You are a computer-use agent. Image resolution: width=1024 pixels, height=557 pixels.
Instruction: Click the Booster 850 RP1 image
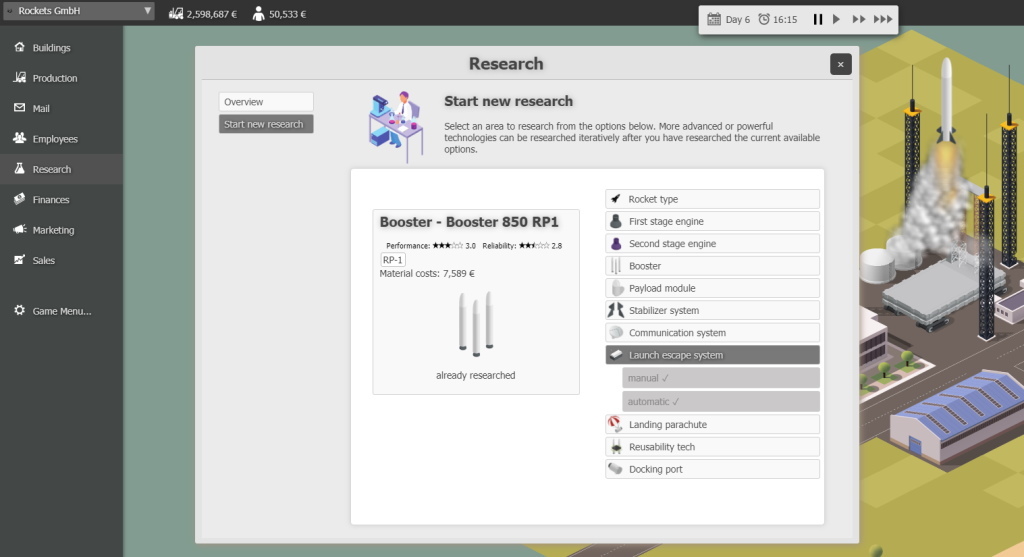(x=475, y=322)
